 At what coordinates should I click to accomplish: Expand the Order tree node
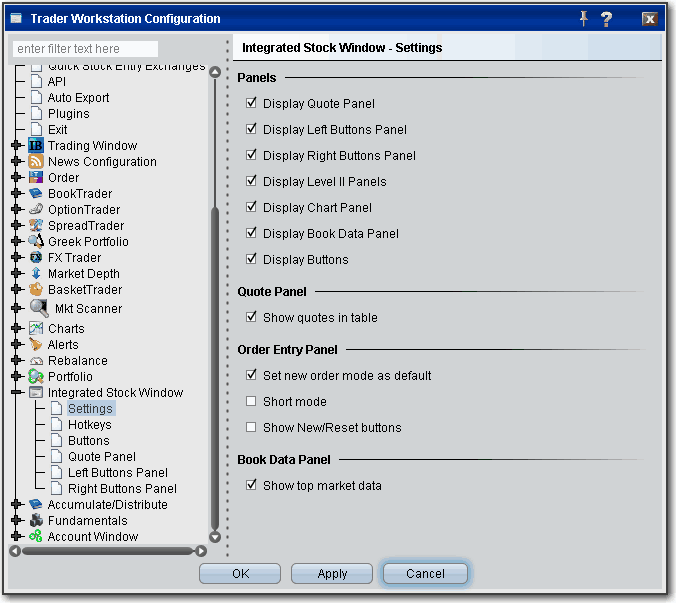pyautogui.click(x=17, y=177)
